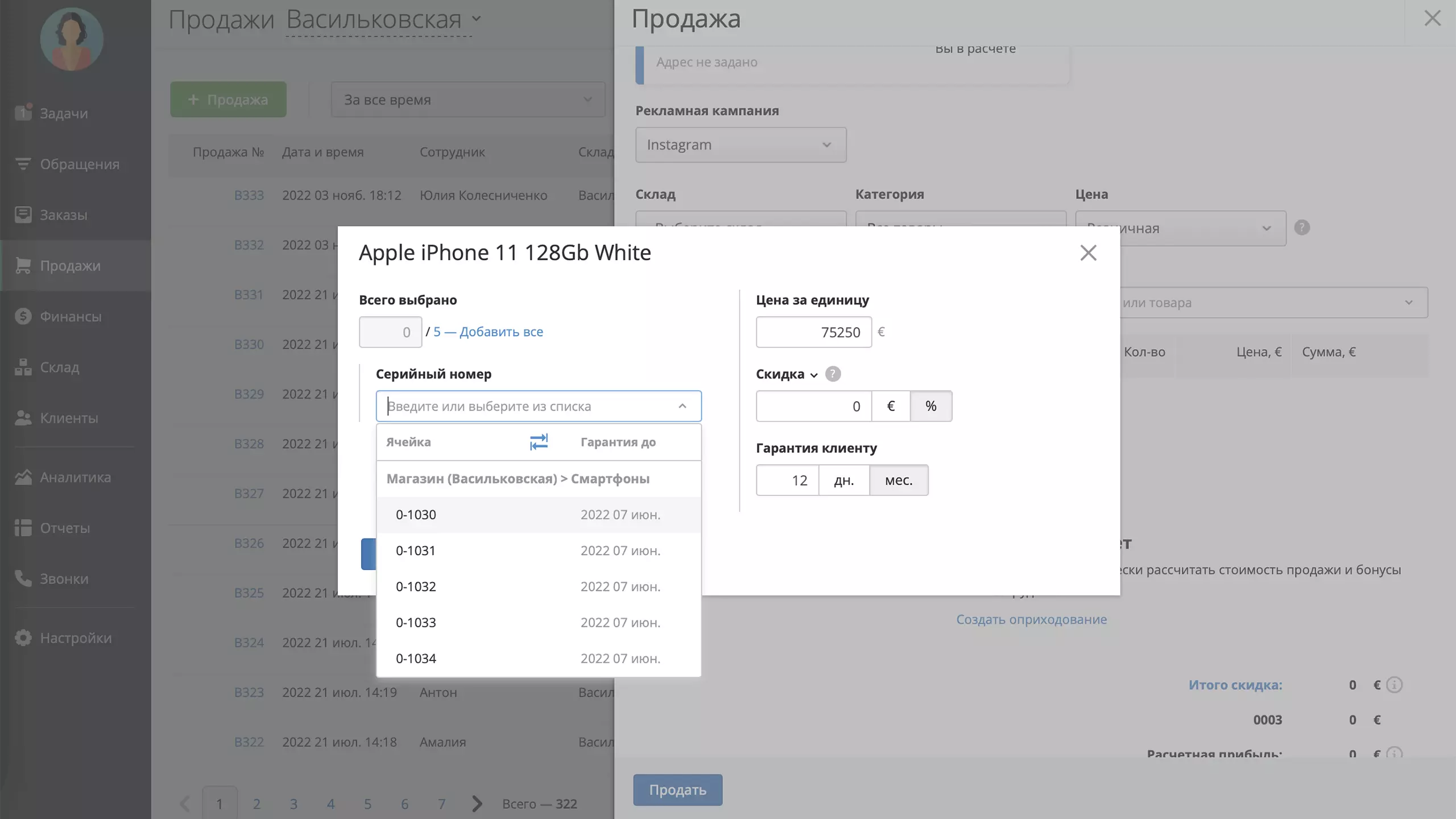Click the Всего выбрано quantity field

coord(390,332)
